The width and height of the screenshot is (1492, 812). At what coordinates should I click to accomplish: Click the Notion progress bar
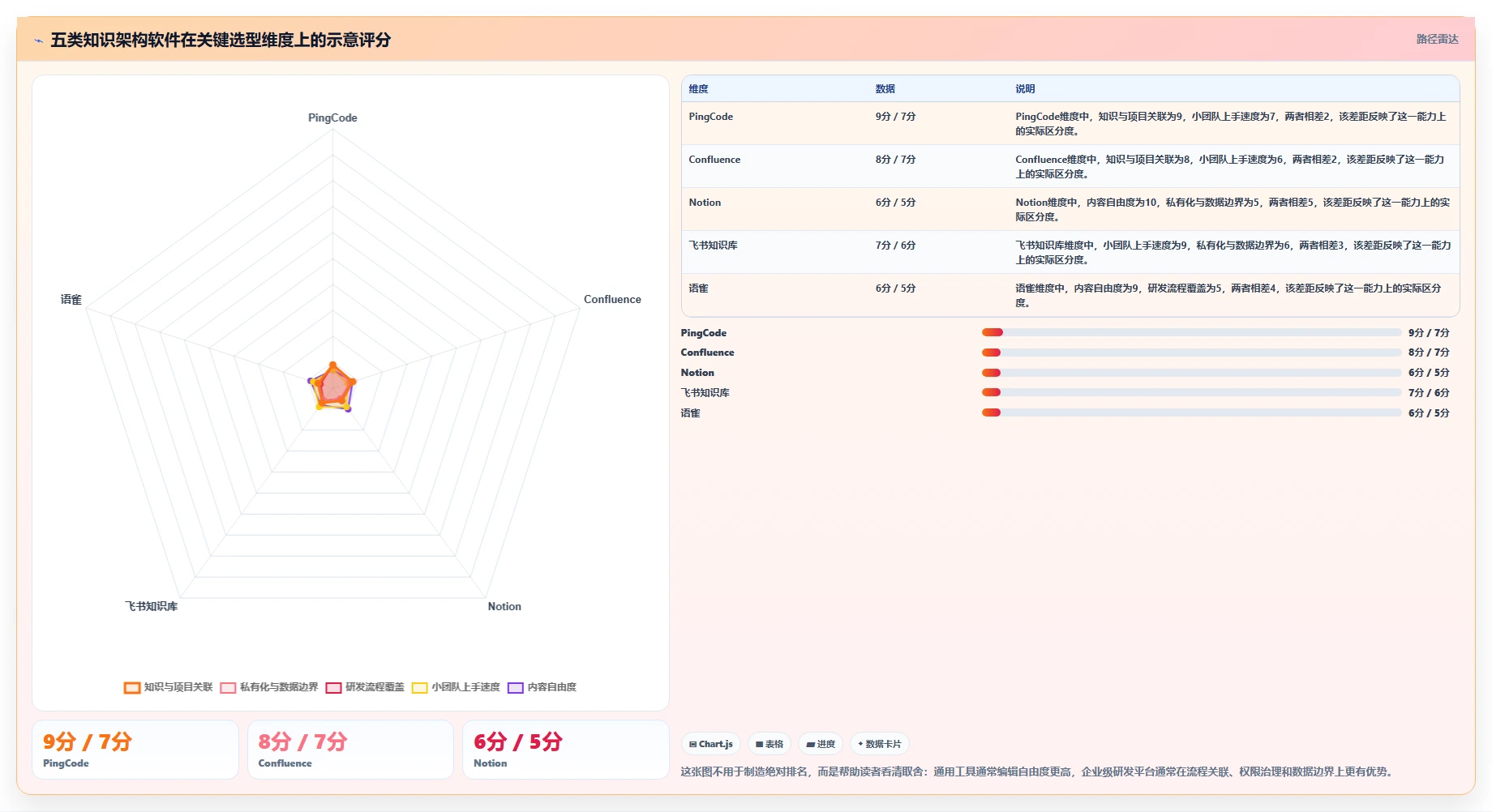pyautogui.click(x=1191, y=373)
